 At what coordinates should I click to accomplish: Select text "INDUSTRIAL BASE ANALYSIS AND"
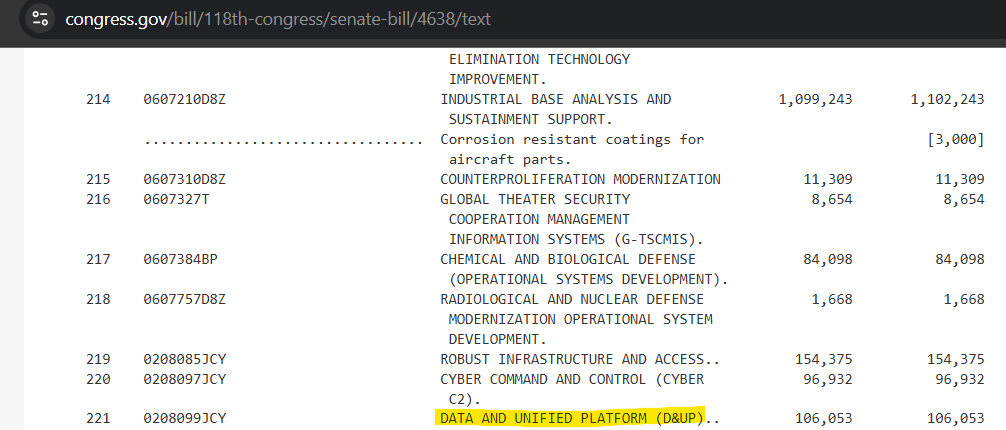[556, 99]
